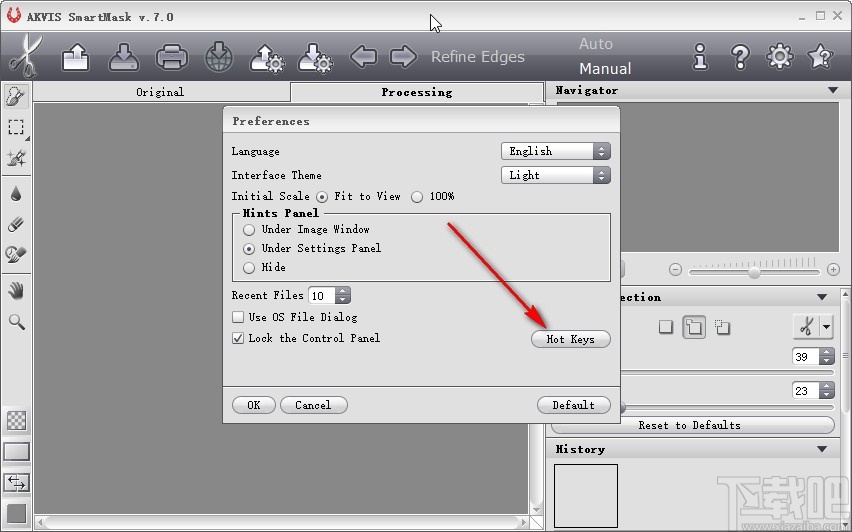
Task: Select Under Image Window radio button
Action: [249, 230]
